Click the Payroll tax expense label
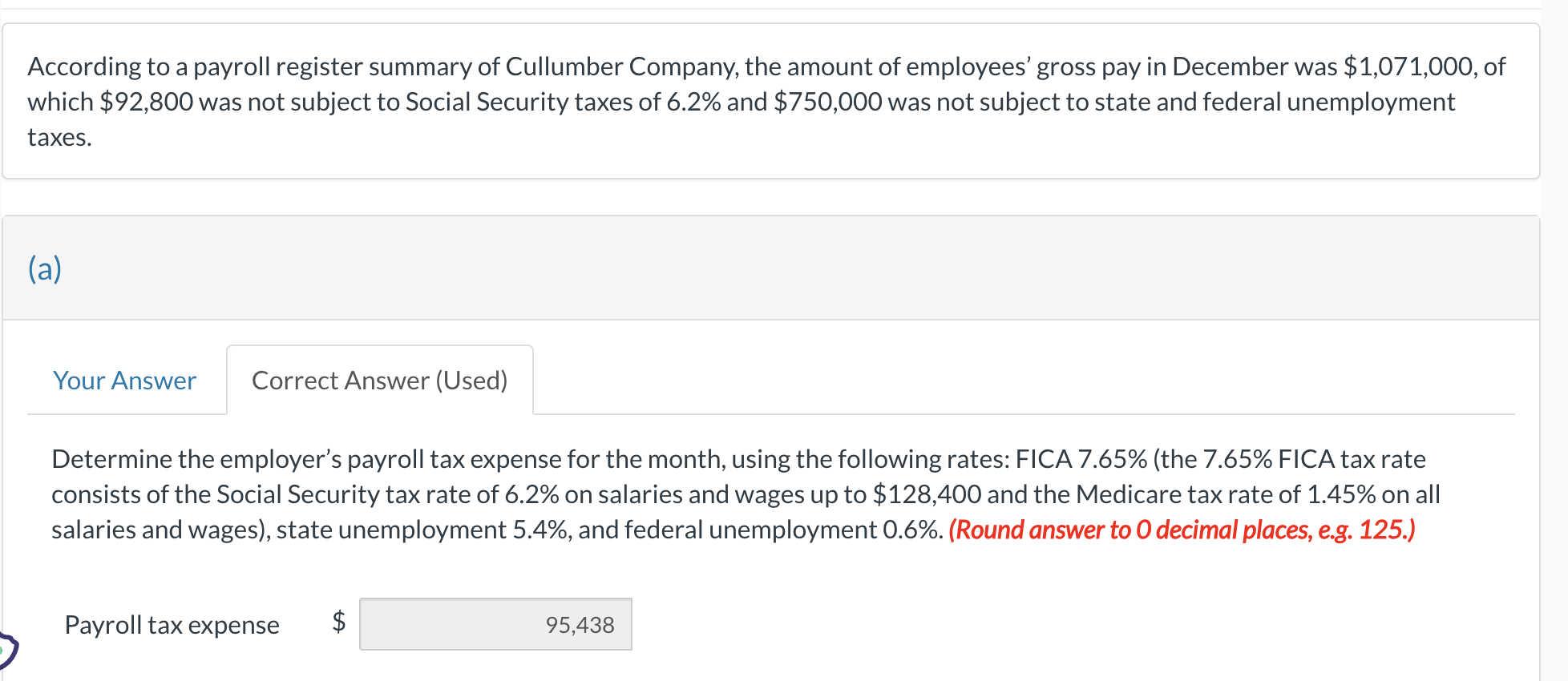The image size is (1568, 681). click(x=171, y=625)
